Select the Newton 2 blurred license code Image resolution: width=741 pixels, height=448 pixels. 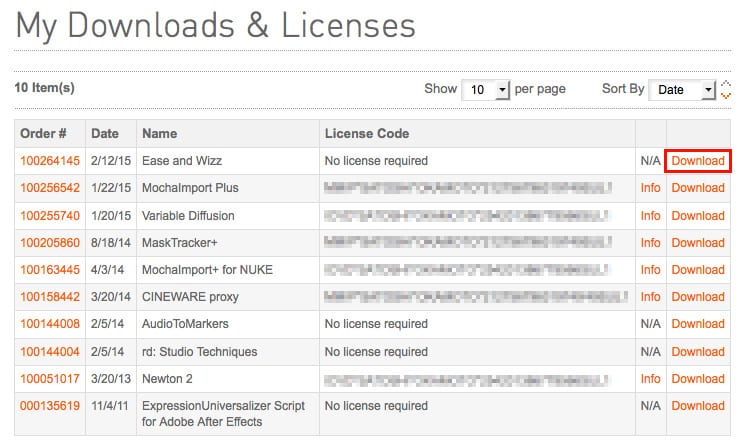click(x=466, y=379)
